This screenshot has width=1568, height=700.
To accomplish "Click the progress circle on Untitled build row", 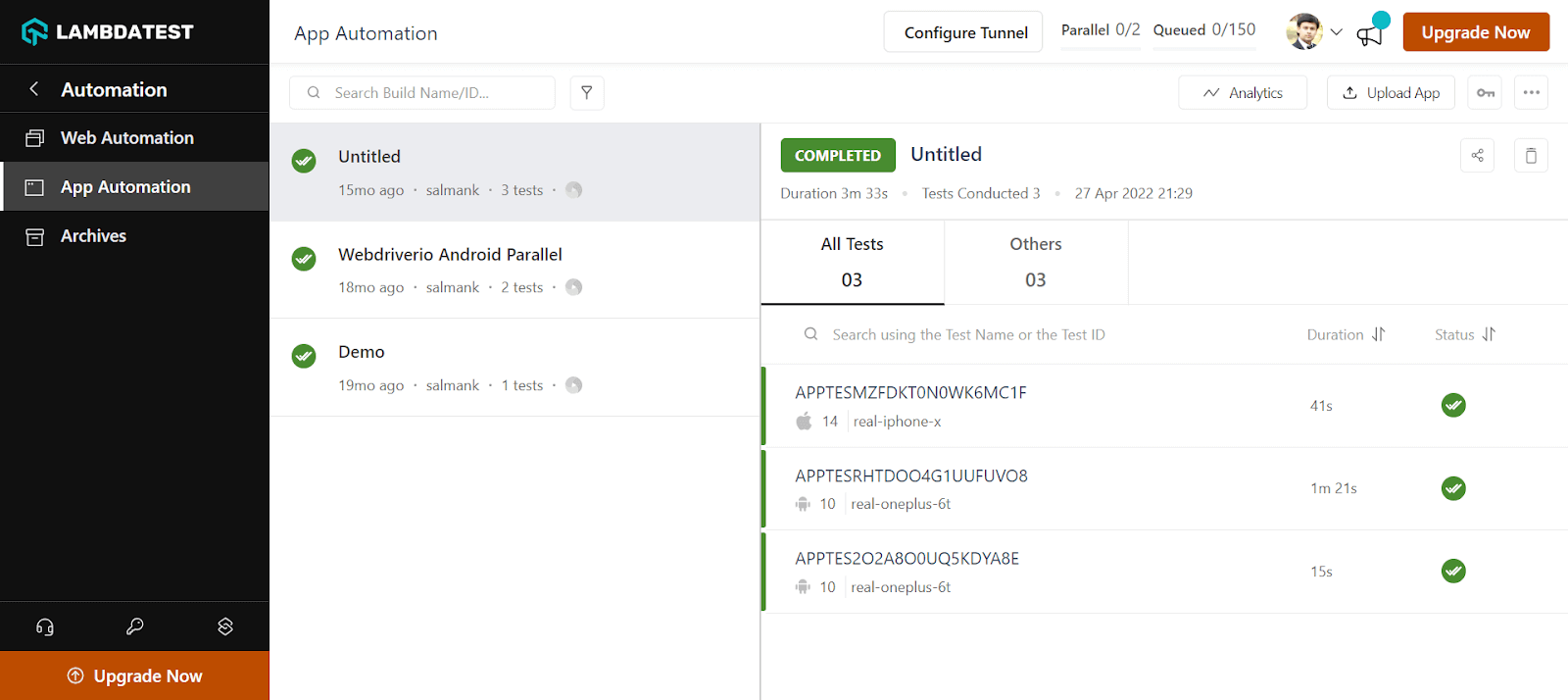I will 574,190.
